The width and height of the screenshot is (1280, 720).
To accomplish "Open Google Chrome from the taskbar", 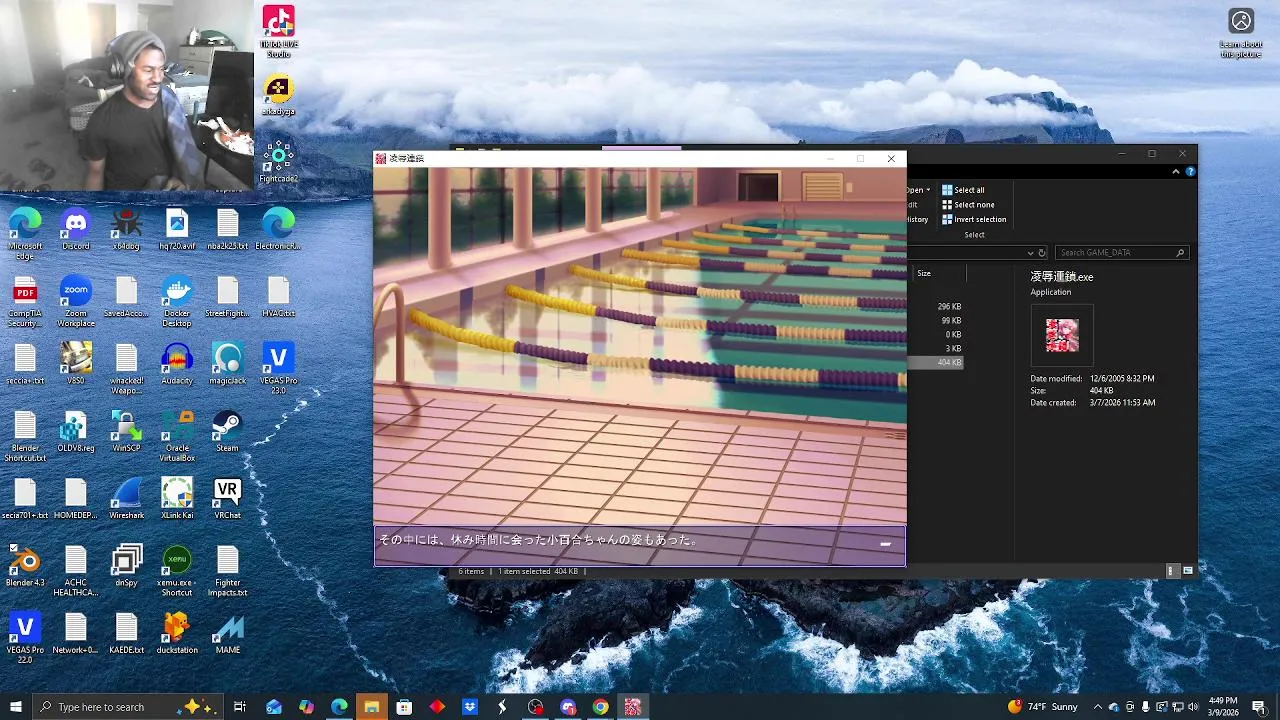I will click(x=600, y=707).
